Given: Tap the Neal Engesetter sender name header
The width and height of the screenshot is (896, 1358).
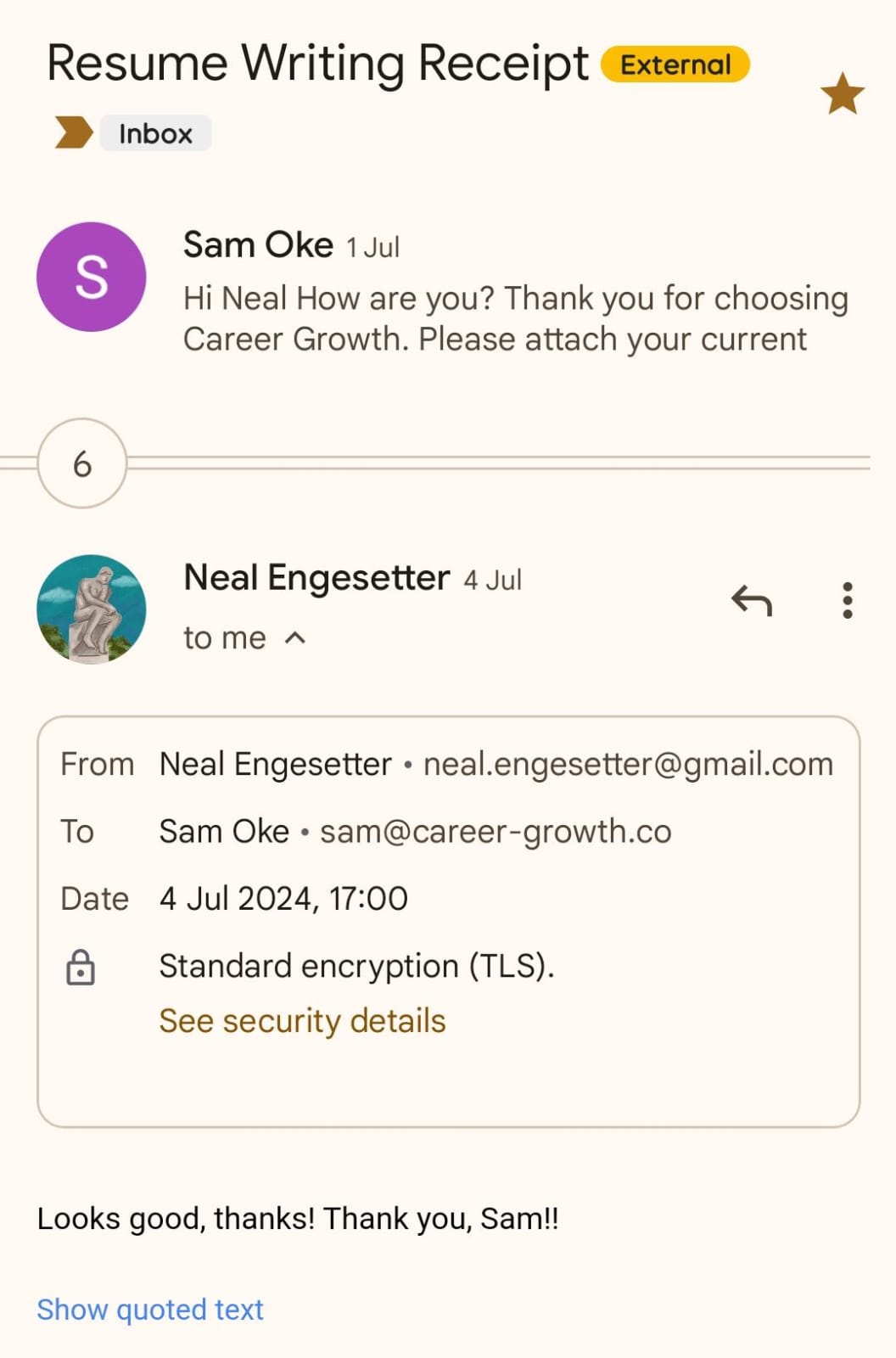Looking at the screenshot, I should [x=316, y=579].
